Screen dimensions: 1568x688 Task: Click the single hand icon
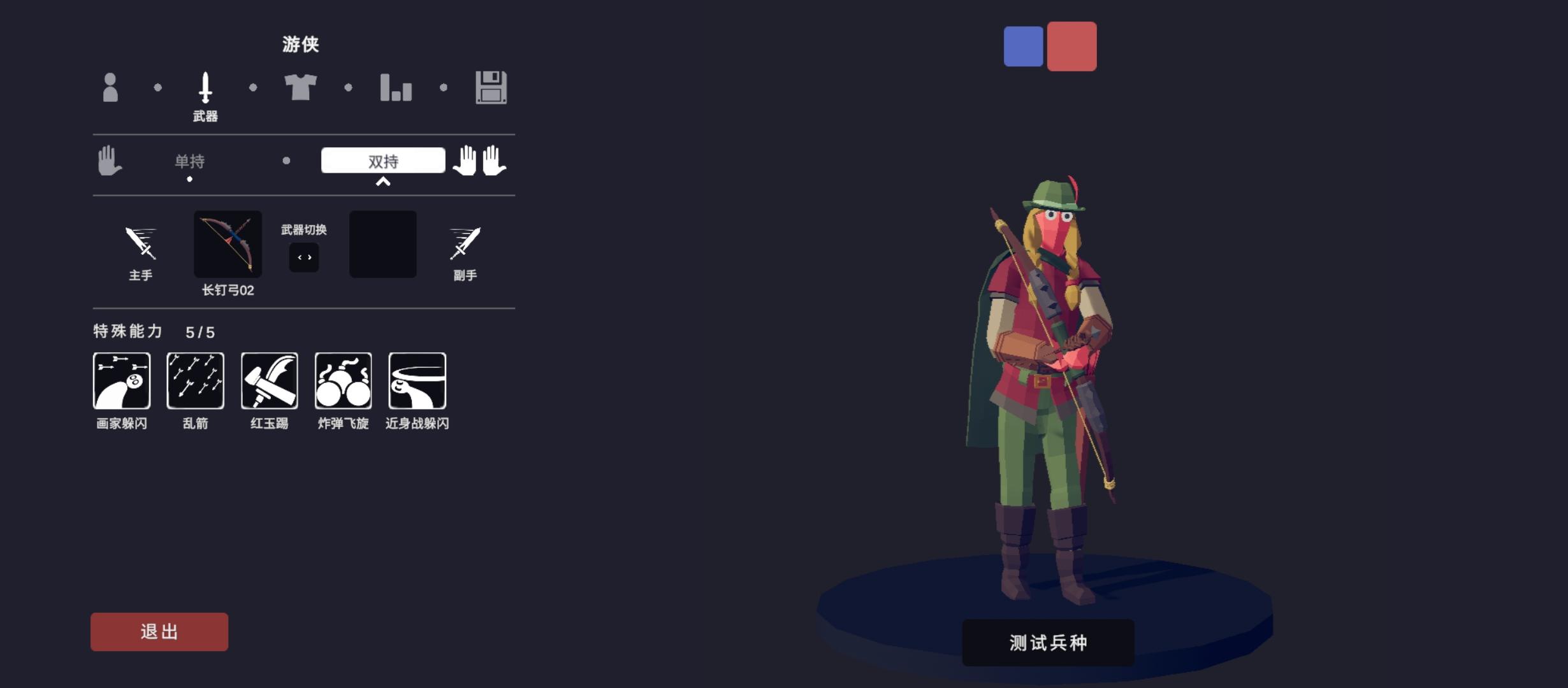coord(110,161)
